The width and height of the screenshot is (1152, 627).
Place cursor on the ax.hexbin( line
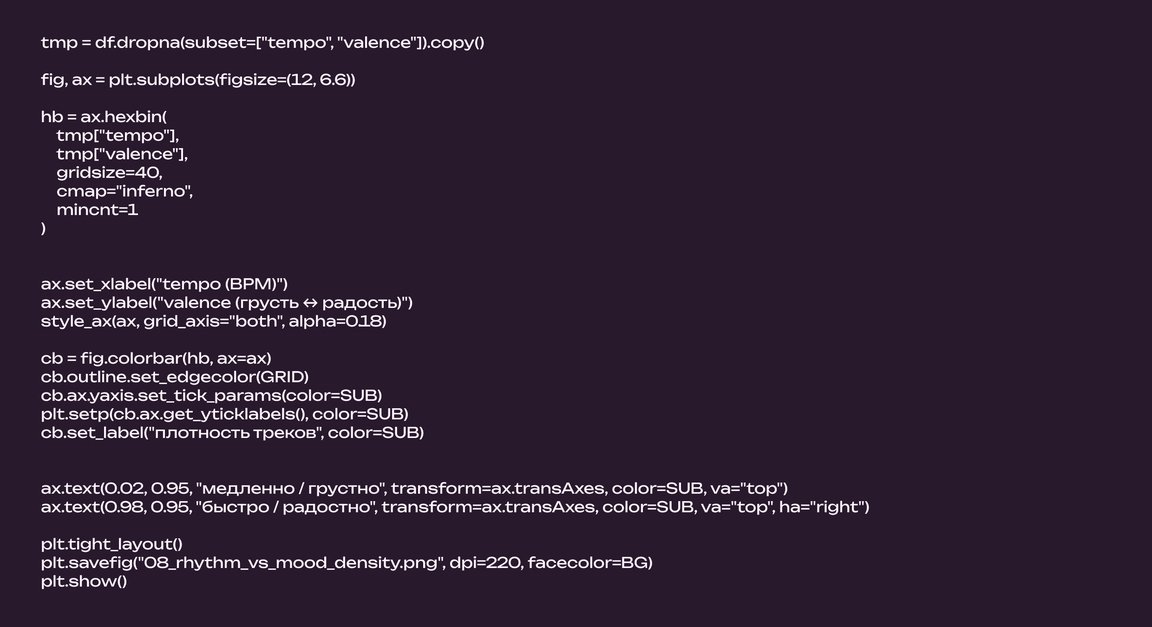tap(104, 117)
